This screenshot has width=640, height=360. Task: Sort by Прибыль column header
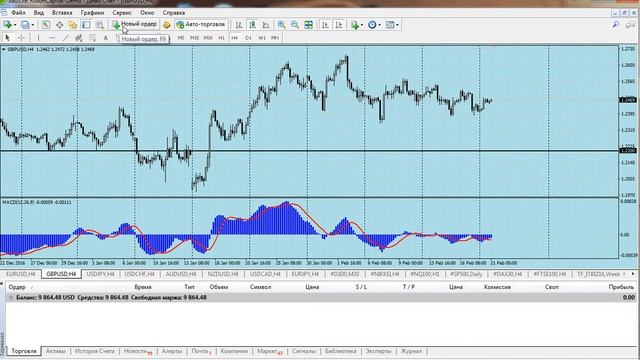(x=621, y=287)
